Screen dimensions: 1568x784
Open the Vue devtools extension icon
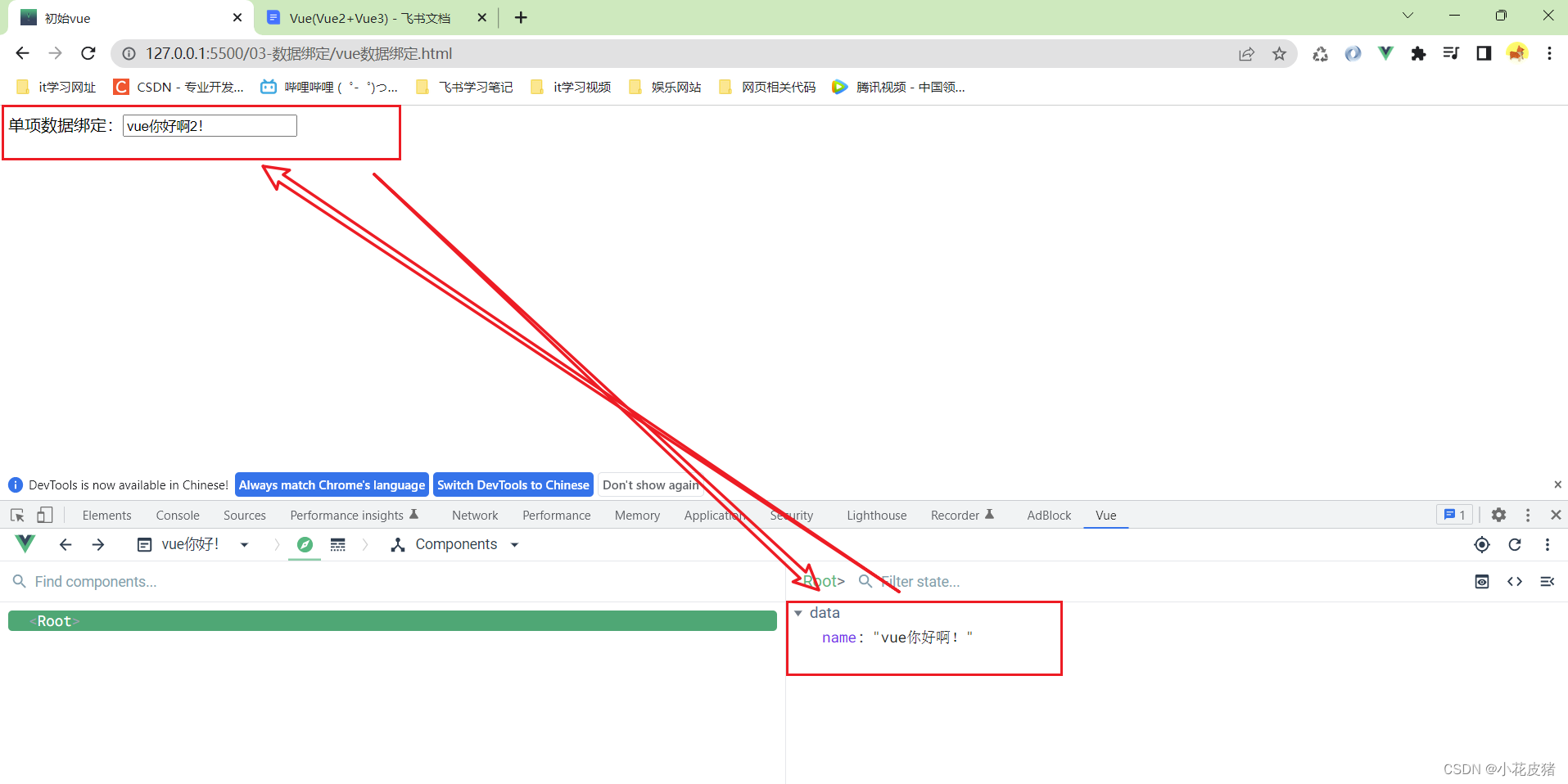1385,53
